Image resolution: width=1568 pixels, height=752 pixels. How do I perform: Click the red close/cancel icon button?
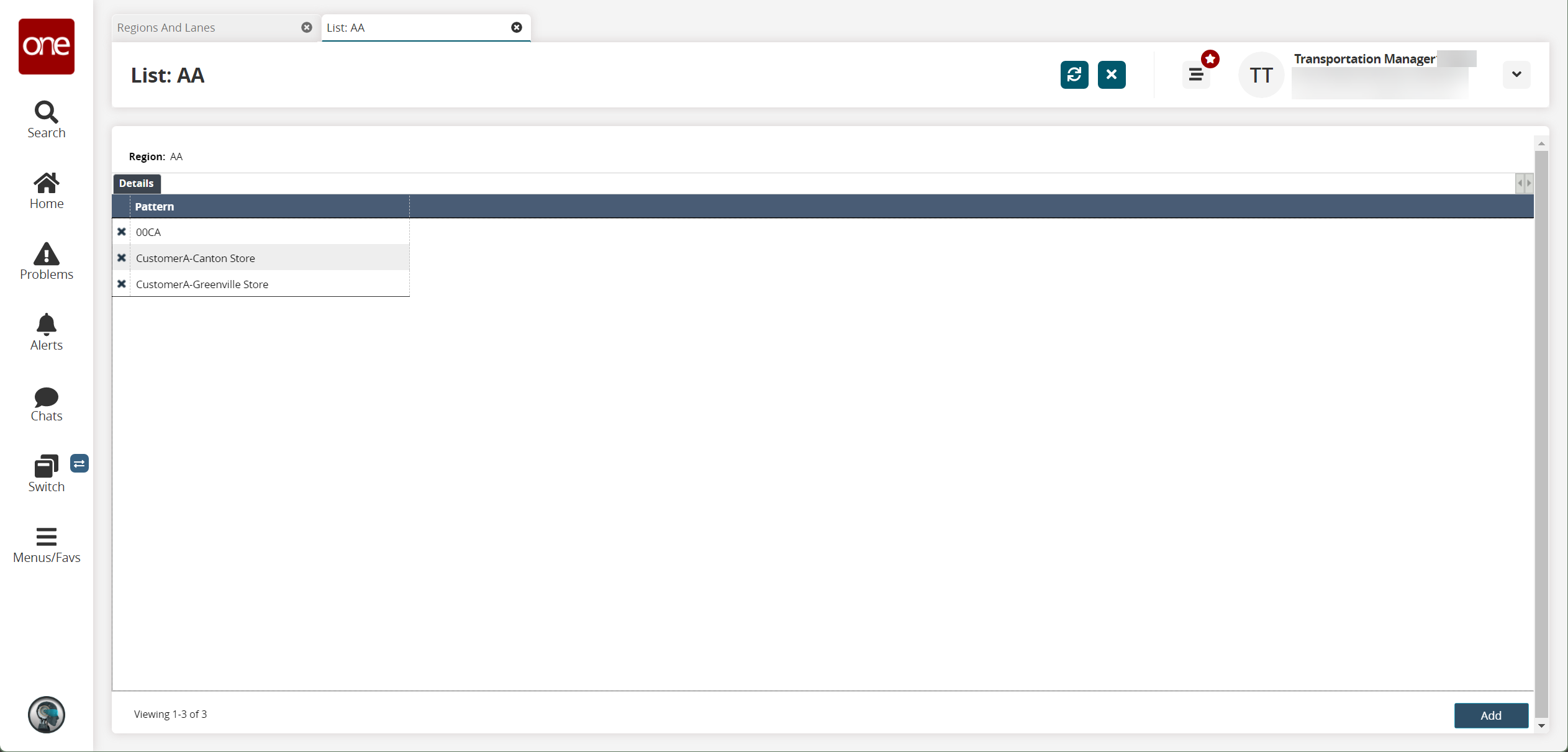(1111, 74)
